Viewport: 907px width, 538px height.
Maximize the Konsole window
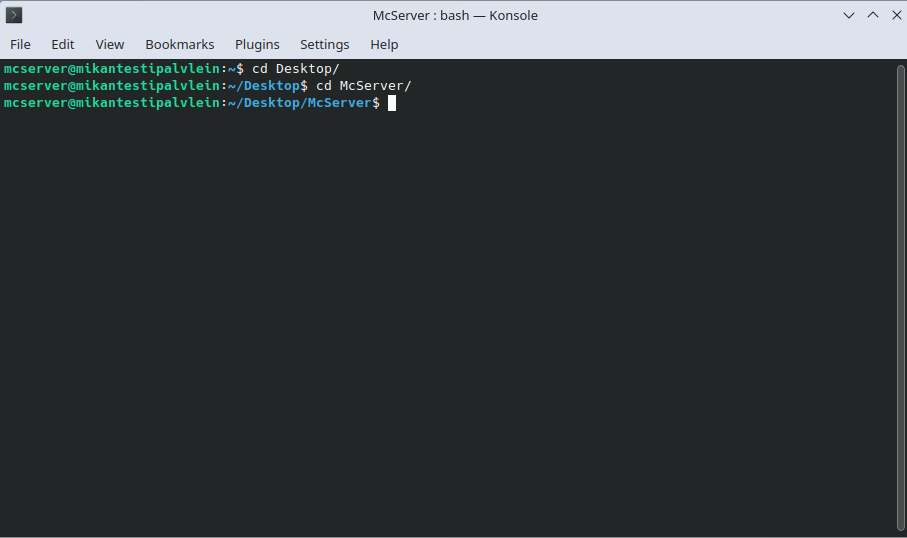click(872, 15)
